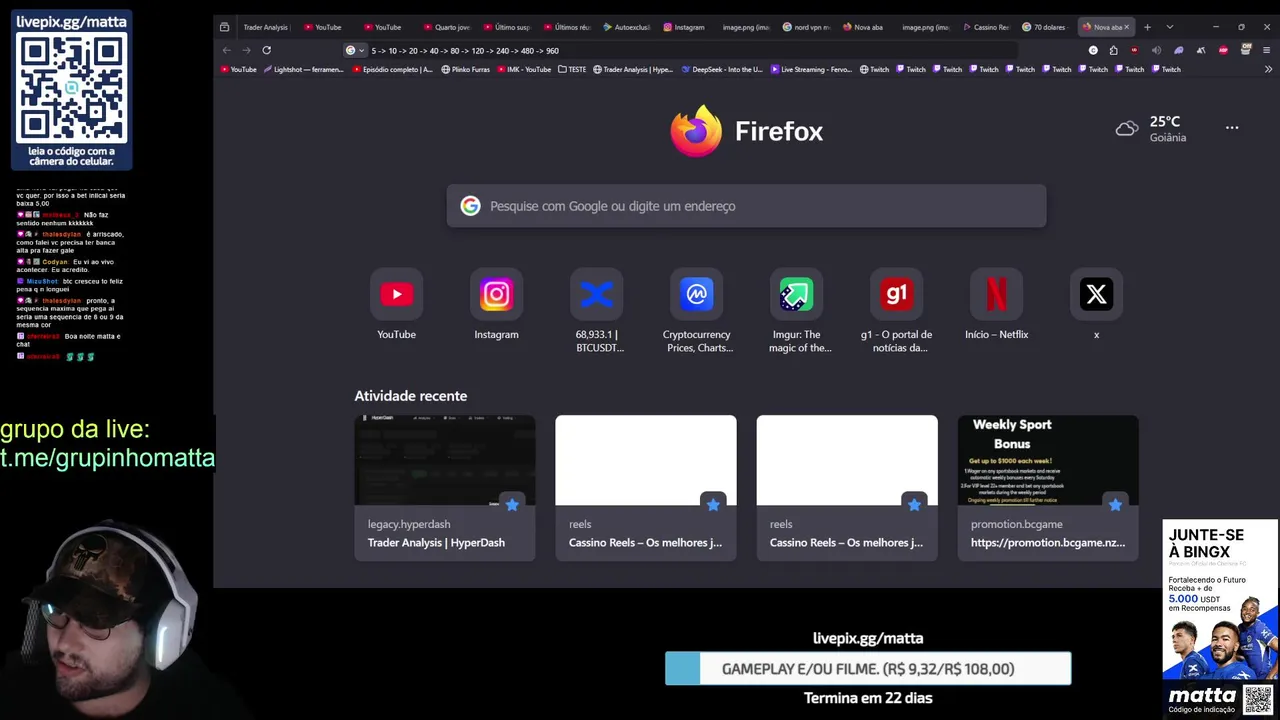Click the speaker sound extension icon
Image resolution: width=1280 pixels, height=720 pixels.
pyautogui.click(x=1156, y=50)
